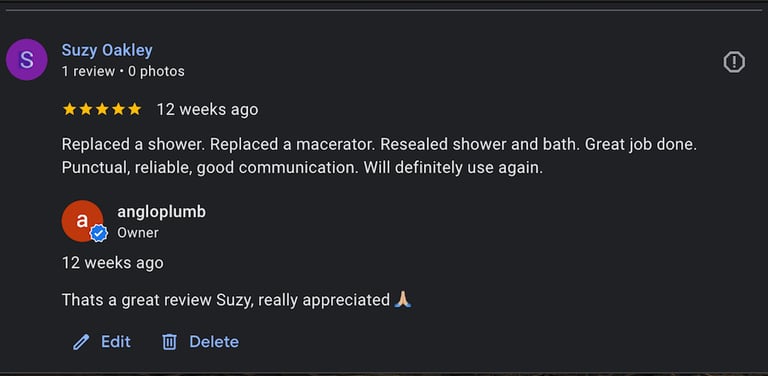Click the trash can icon to delete reply
Screen dimensions: 768x376
click(x=169, y=342)
